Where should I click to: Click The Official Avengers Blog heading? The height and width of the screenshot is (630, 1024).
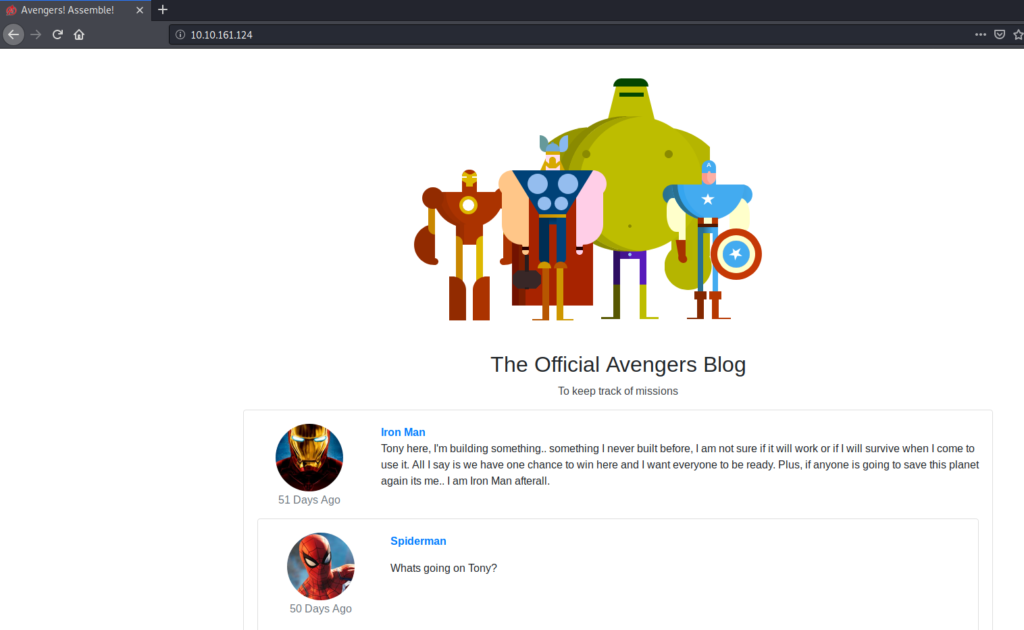pos(618,364)
